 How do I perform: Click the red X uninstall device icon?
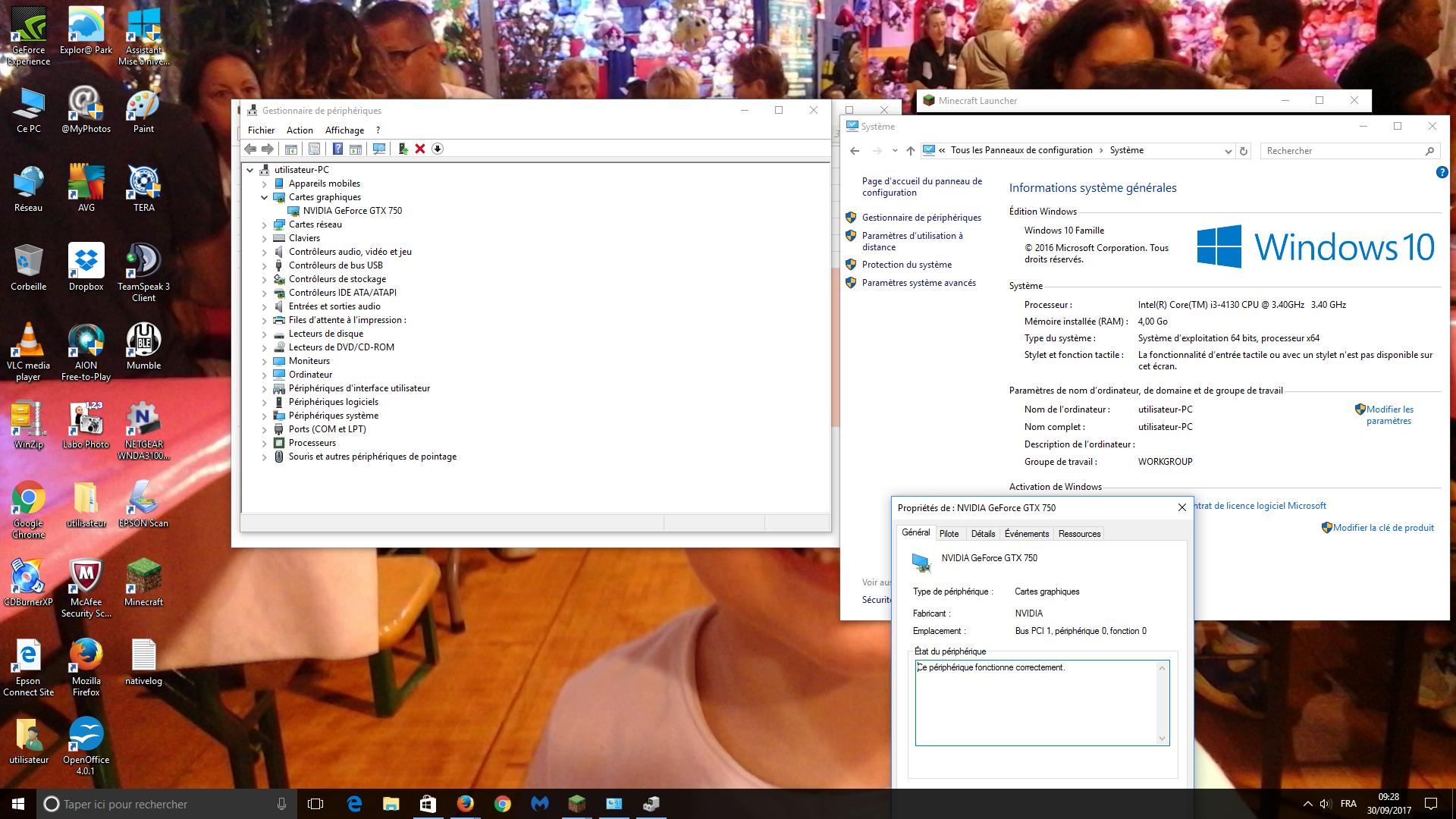click(x=420, y=149)
